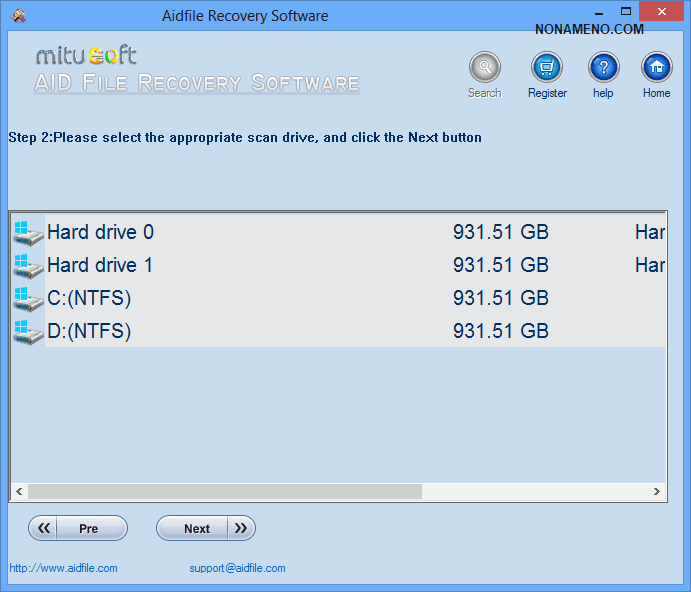Image resolution: width=691 pixels, height=592 pixels.
Task: Click the support@aidfile.com email link
Action: (237, 568)
